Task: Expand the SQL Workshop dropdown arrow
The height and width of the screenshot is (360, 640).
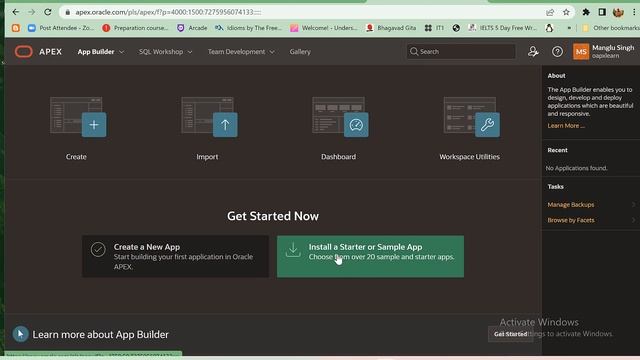Action: tap(190, 52)
